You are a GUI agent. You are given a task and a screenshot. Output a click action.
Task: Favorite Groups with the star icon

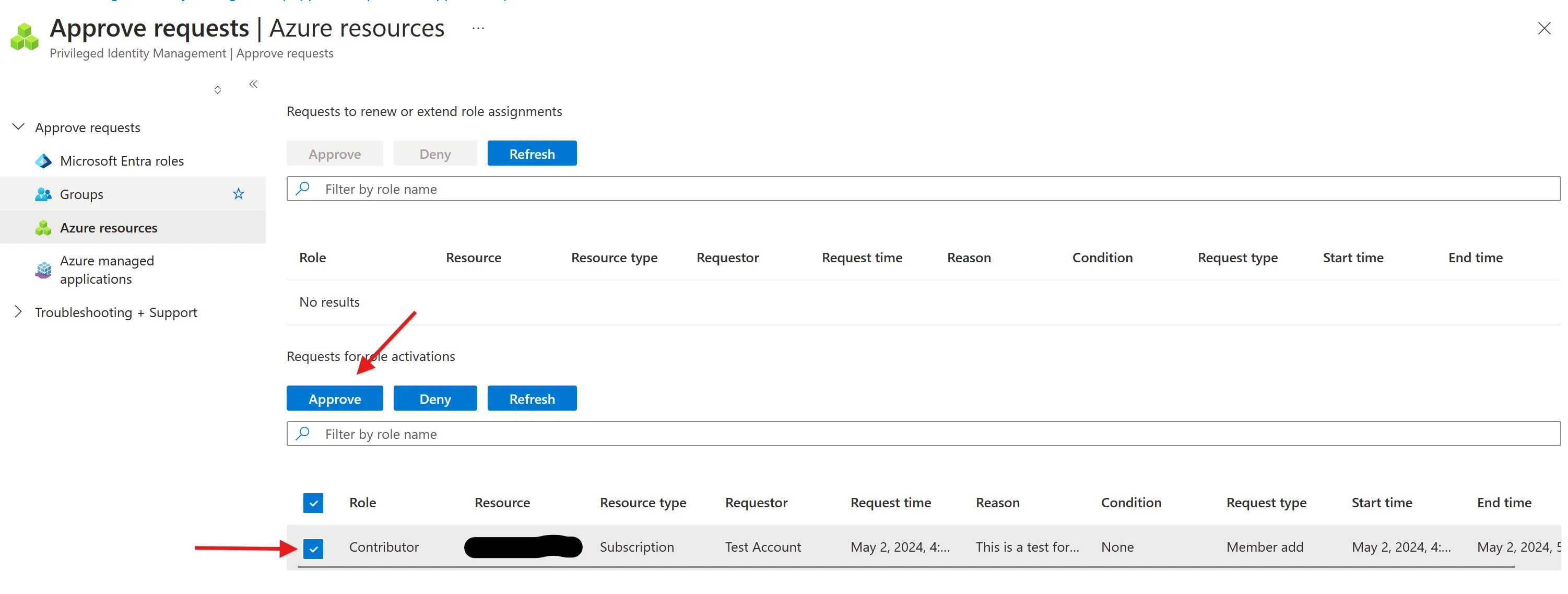[239, 194]
